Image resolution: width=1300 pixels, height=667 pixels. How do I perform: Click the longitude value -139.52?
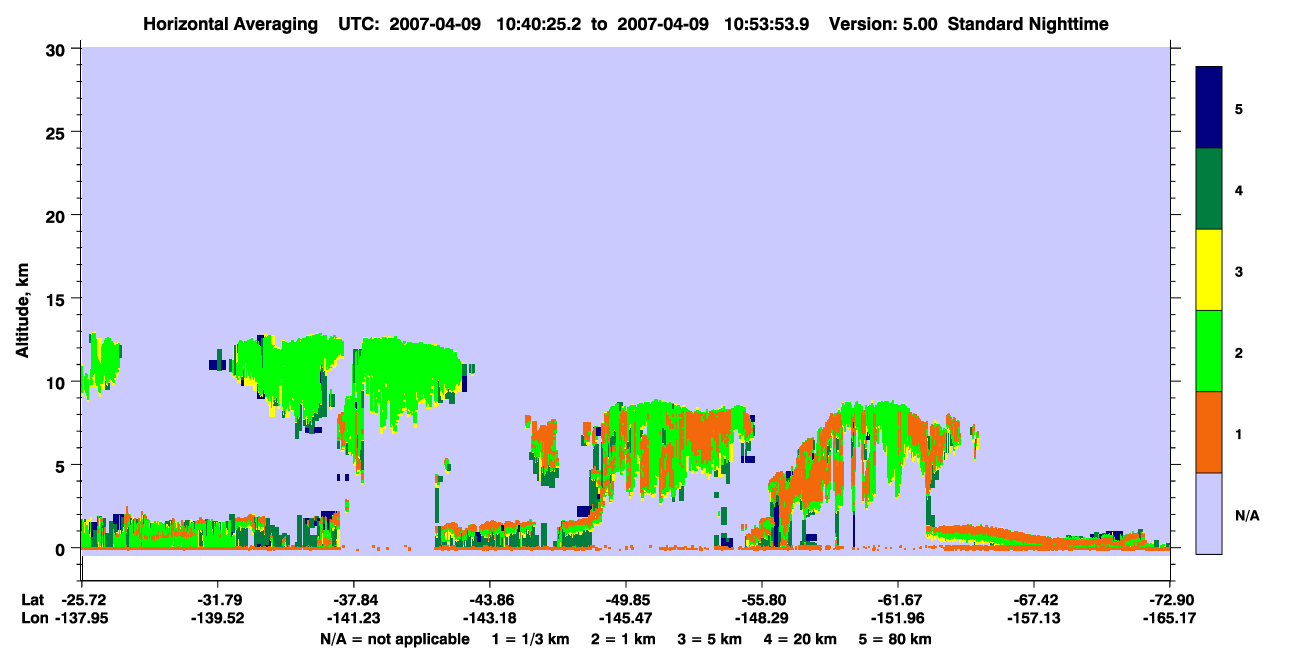pyautogui.click(x=217, y=618)
